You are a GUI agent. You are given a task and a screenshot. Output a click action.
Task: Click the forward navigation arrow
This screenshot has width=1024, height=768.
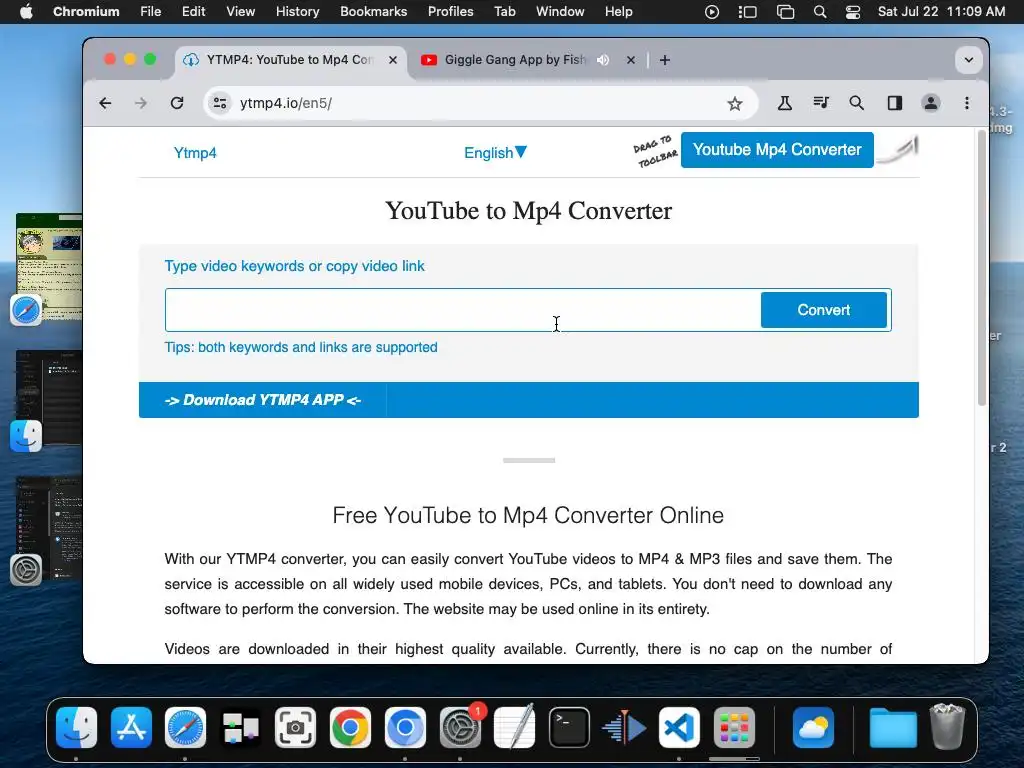click(140, 103)
